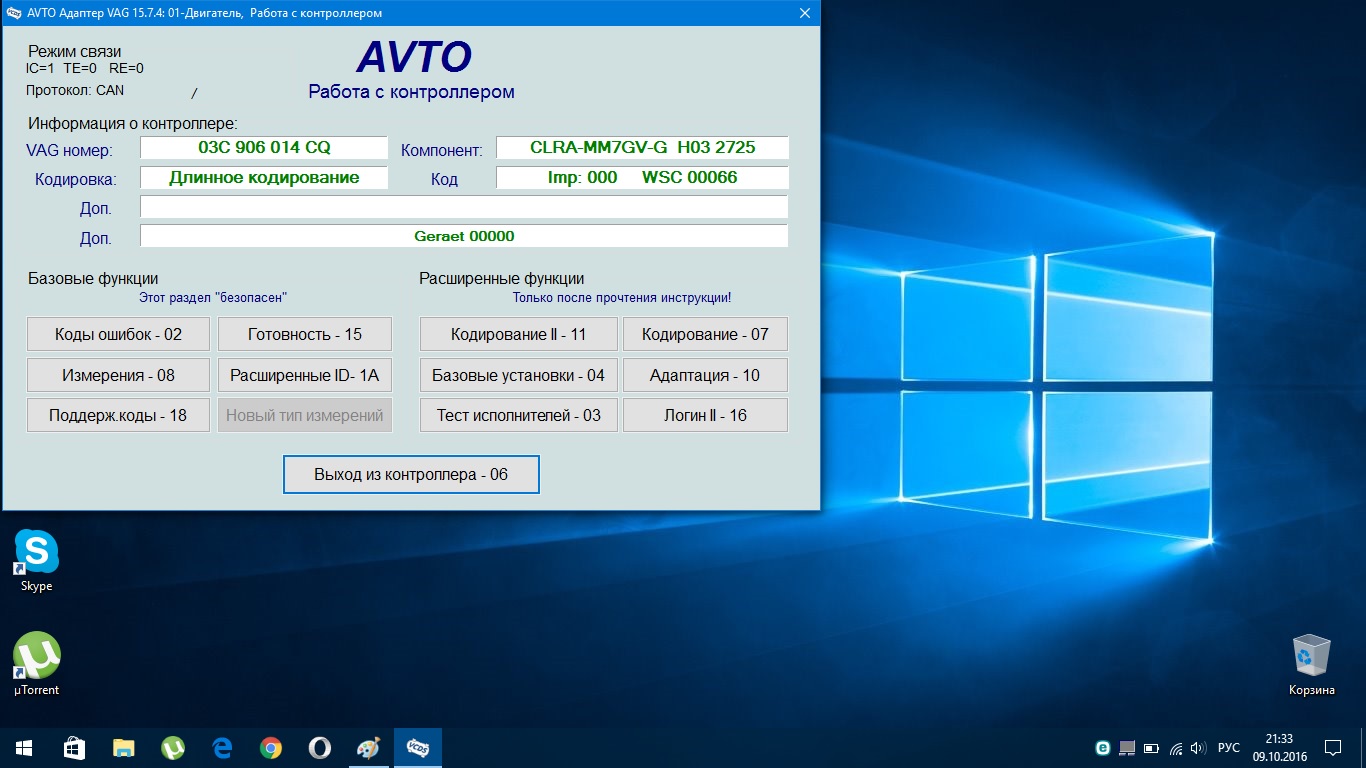1366x768 pixels.
Task: Open the Action Center notifications icon
Action: [1332, 747]
